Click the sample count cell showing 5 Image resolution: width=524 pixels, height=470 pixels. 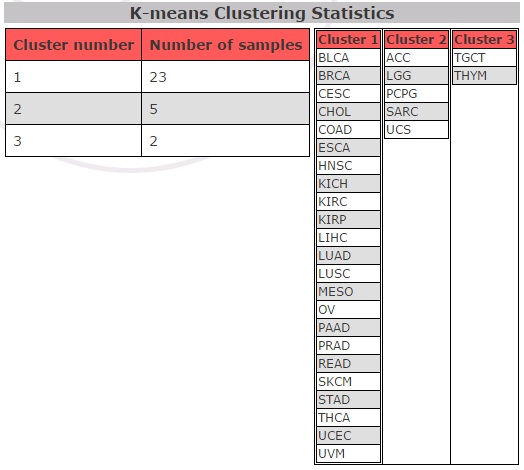(226, 109)
